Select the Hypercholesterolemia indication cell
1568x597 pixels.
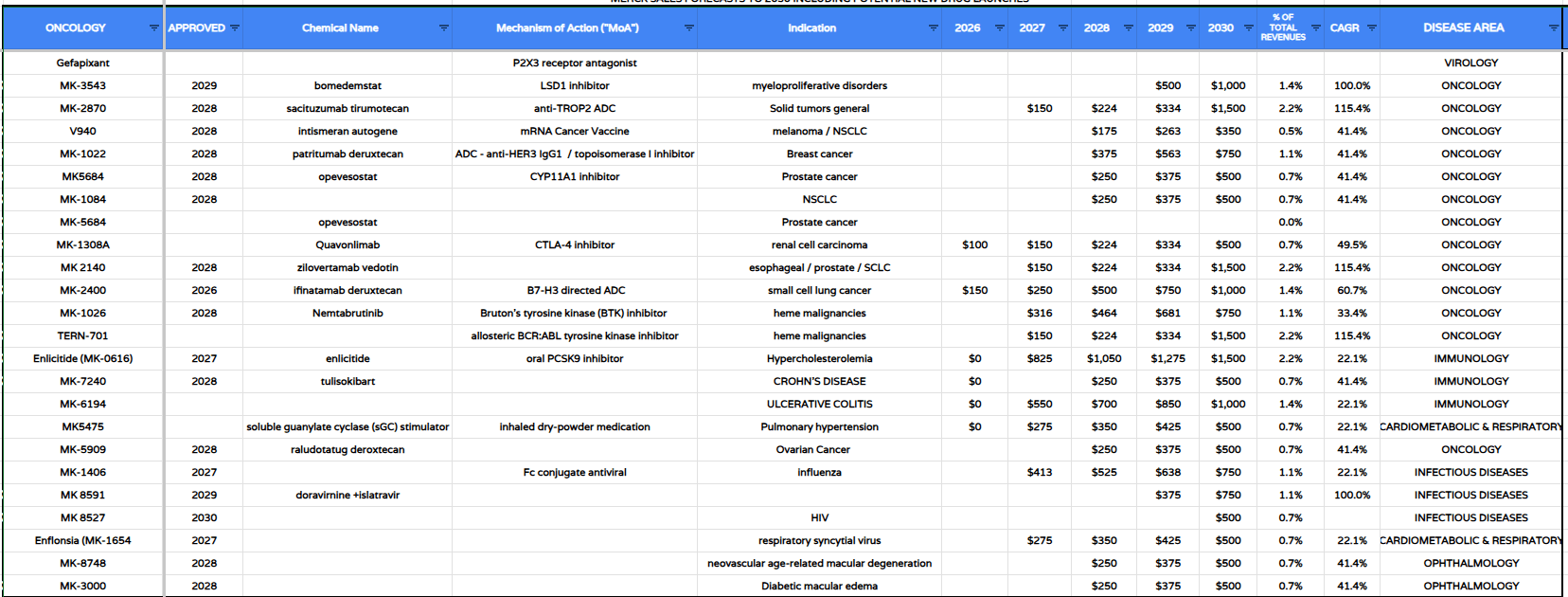pos(819,358)
